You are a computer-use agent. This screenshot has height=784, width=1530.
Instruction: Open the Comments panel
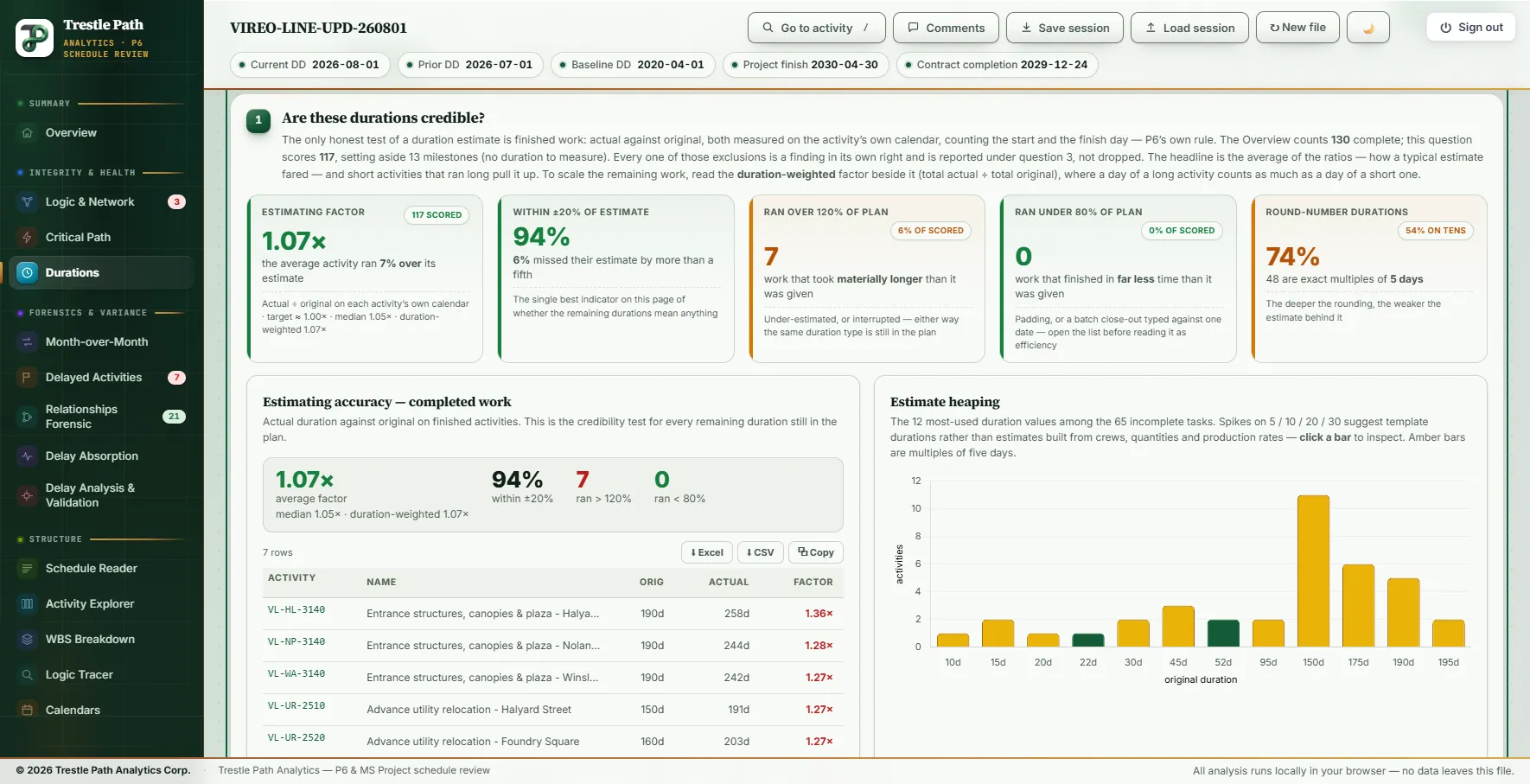946,28
